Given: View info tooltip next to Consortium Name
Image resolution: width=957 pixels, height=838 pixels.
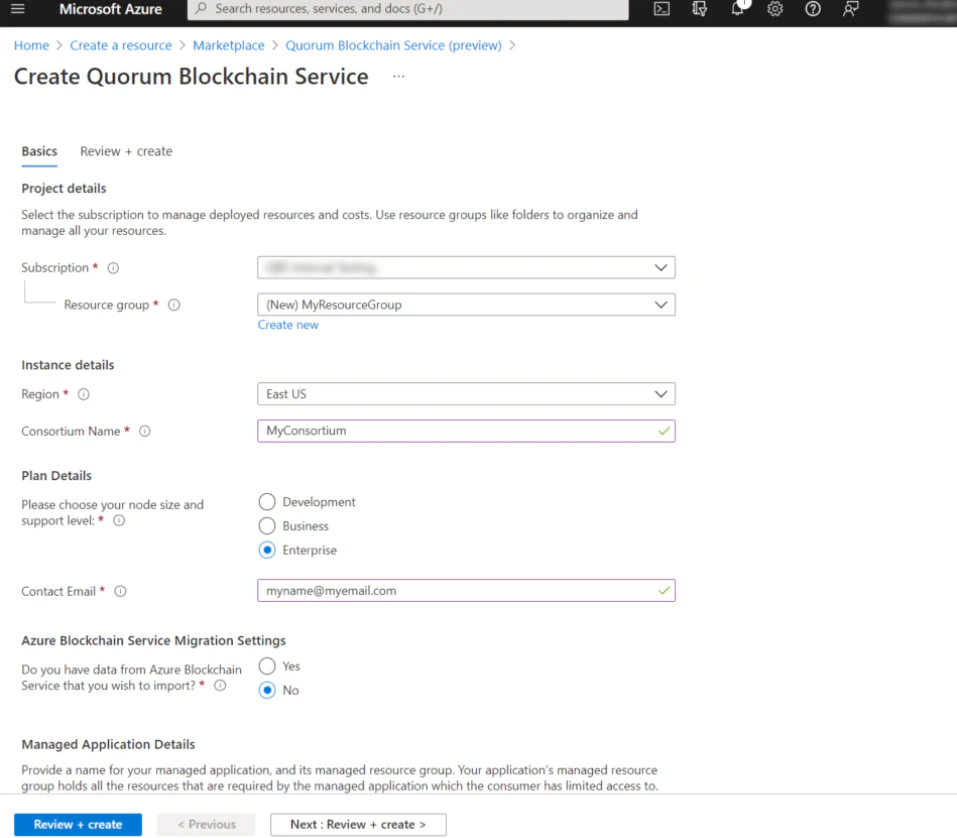Looking at the screenshot, I should 145,431.
